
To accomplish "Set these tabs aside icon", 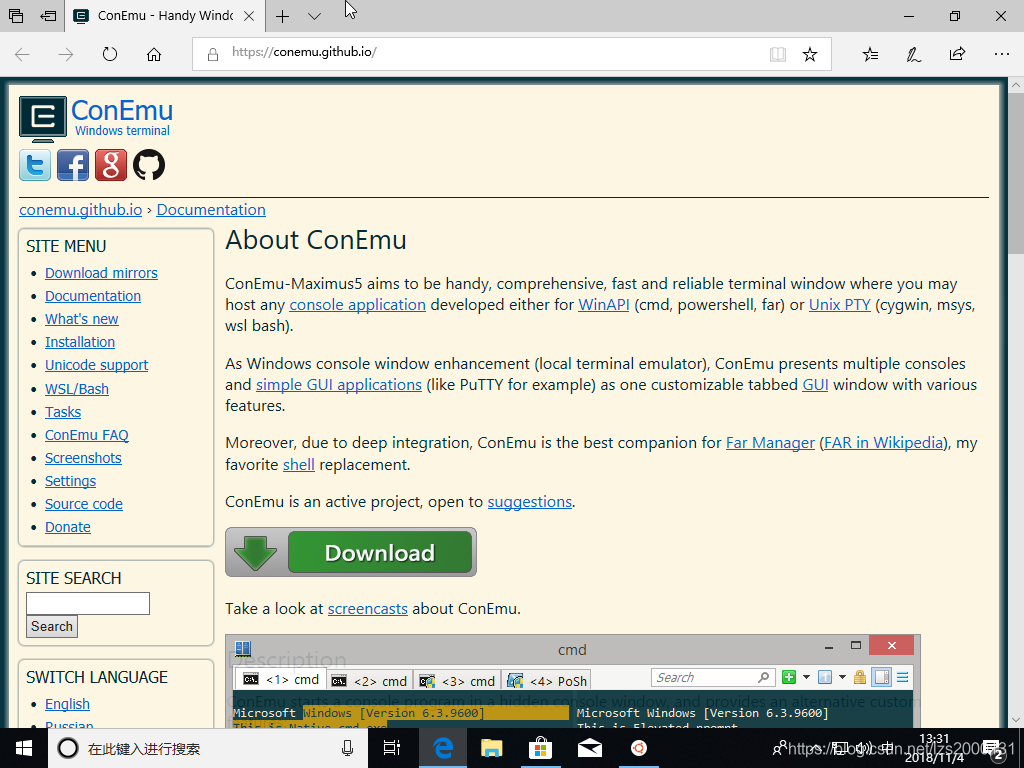I will pos(48,16).
